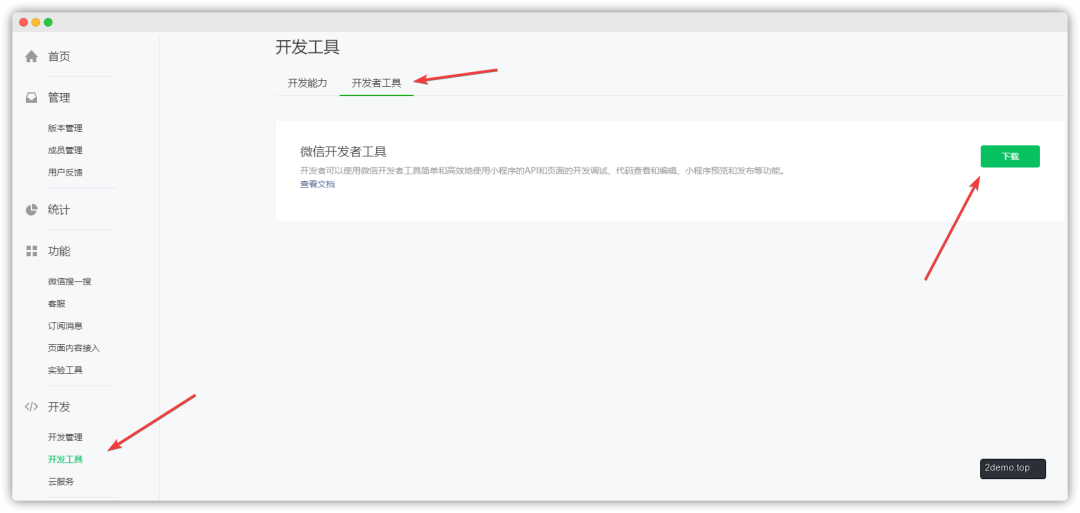This screenshot has height=513, width=1080.
Task: Select the highlighted 开发工具 sidebar item
Action: (65, 459)
